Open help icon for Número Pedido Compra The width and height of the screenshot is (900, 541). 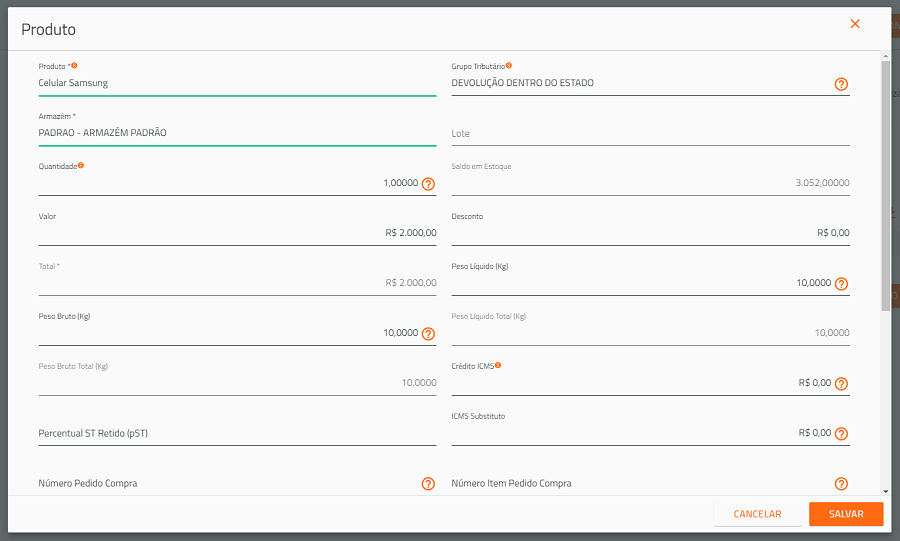pos(428,484)
